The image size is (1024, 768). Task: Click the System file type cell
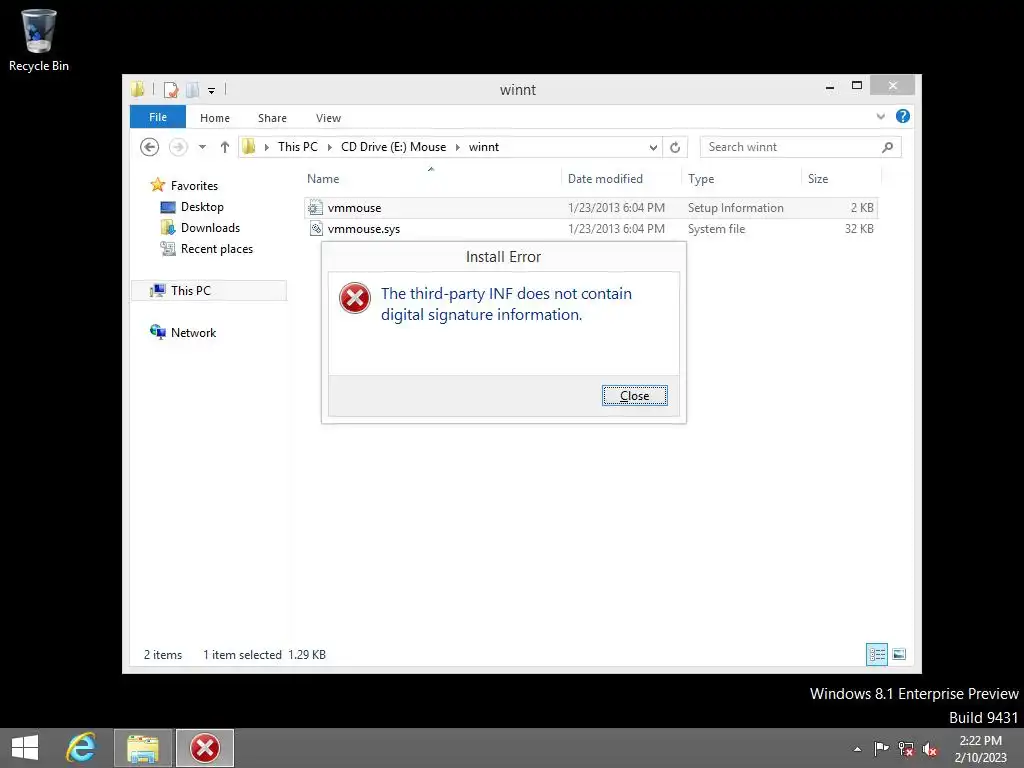[x=716, y=229]
